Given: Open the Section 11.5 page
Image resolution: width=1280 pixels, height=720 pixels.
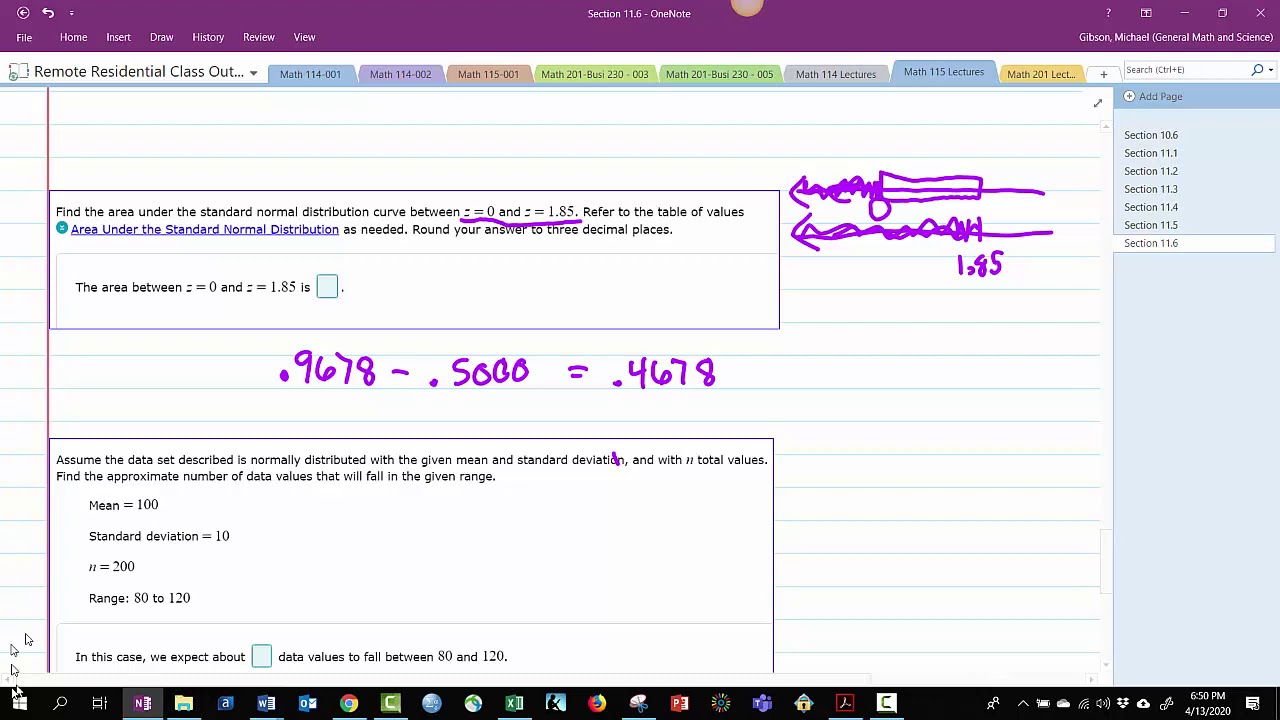Looking at the screenshot, I should click(1150, 225).
